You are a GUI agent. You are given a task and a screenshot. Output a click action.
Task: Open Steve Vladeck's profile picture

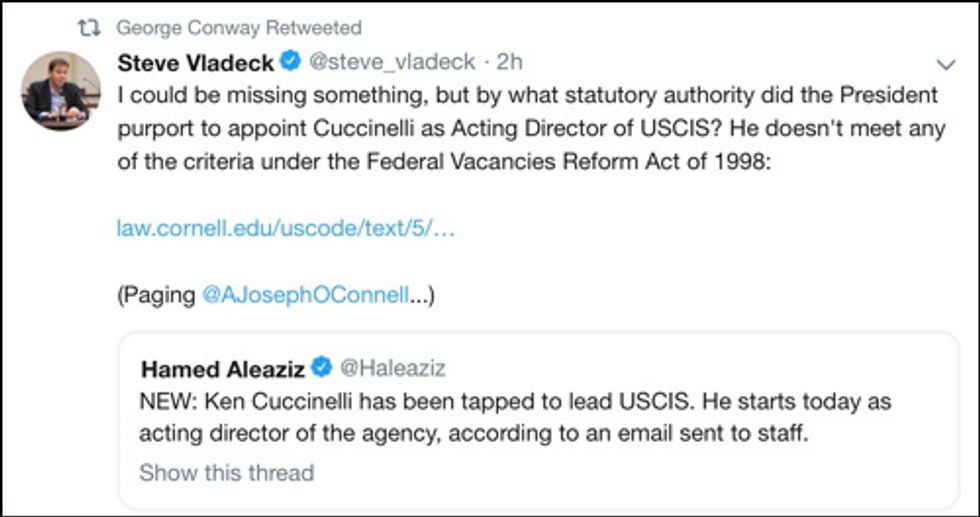(55, 89)
